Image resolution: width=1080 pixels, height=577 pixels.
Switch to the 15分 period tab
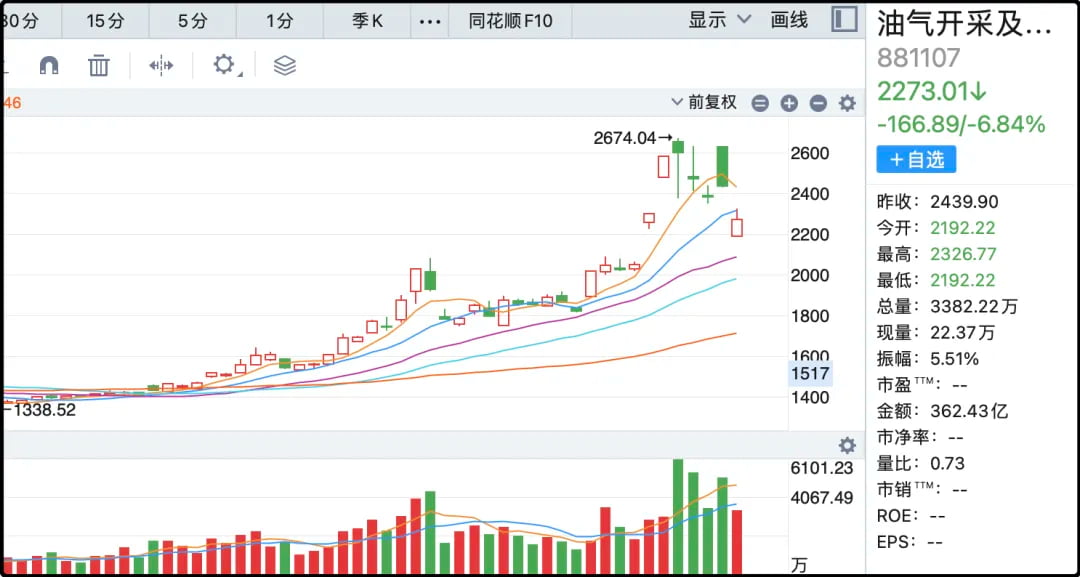(x=105, y=21)
